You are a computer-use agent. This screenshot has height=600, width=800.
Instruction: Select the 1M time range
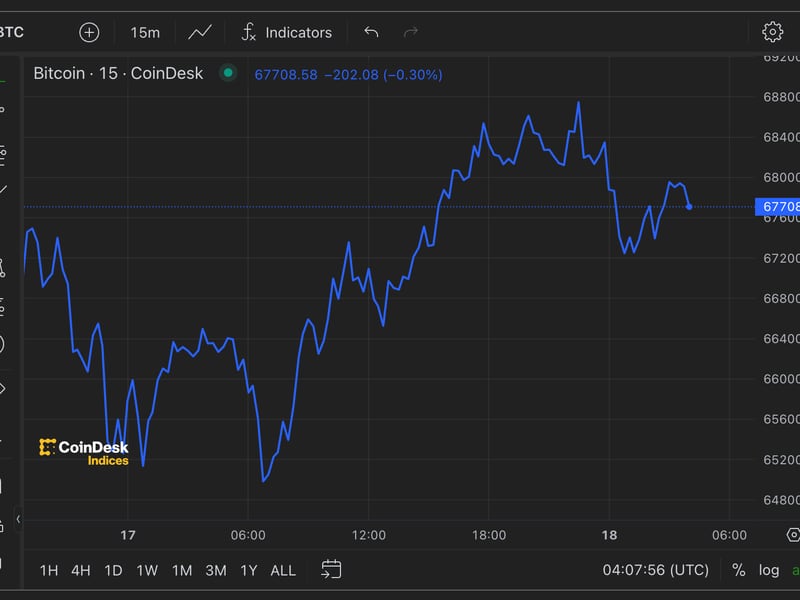pos(181,570)
